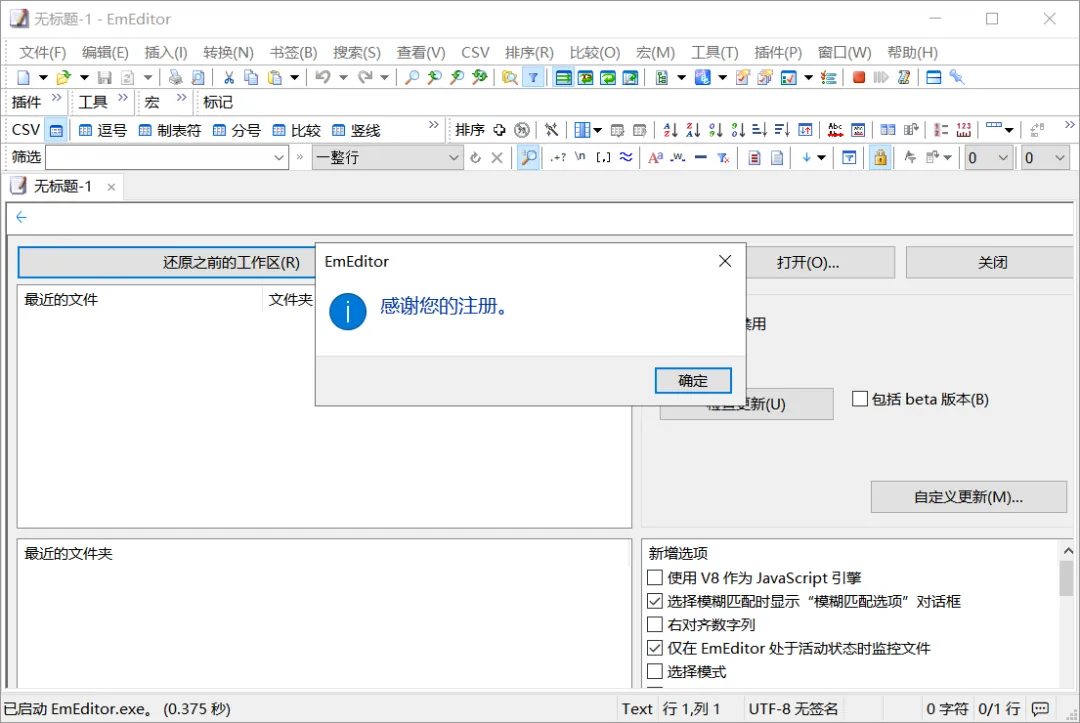Click the New file icon
1080x723 pixels.
tap(23, 77)
